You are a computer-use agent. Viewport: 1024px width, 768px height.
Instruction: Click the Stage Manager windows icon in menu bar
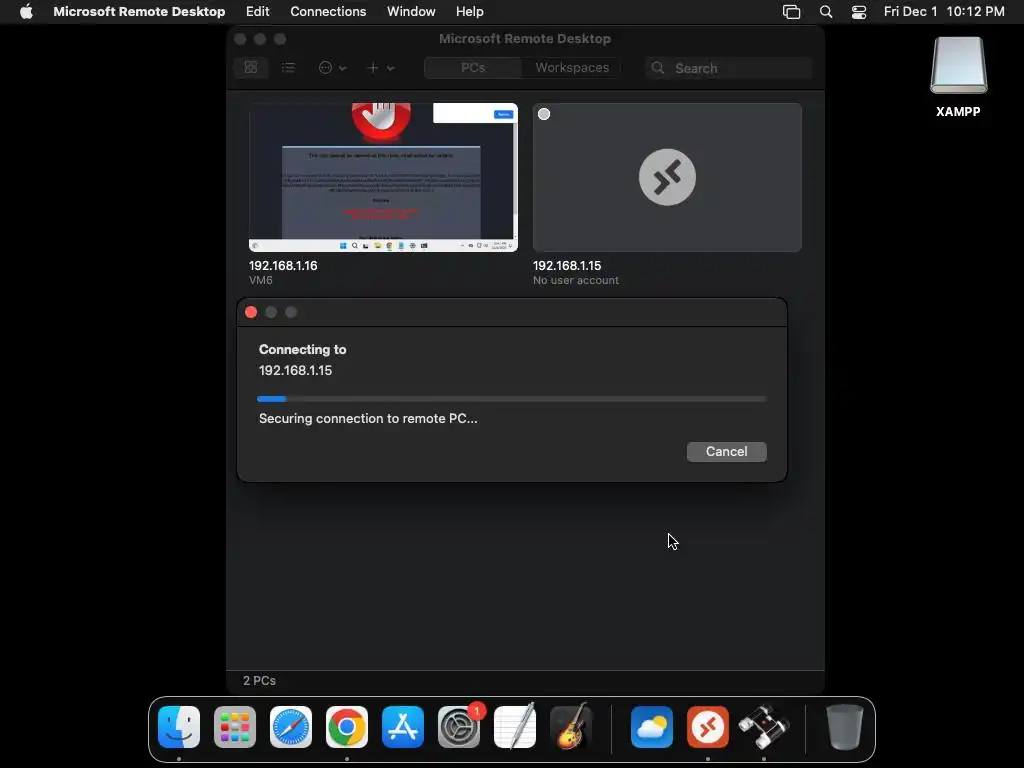(791, 12)
